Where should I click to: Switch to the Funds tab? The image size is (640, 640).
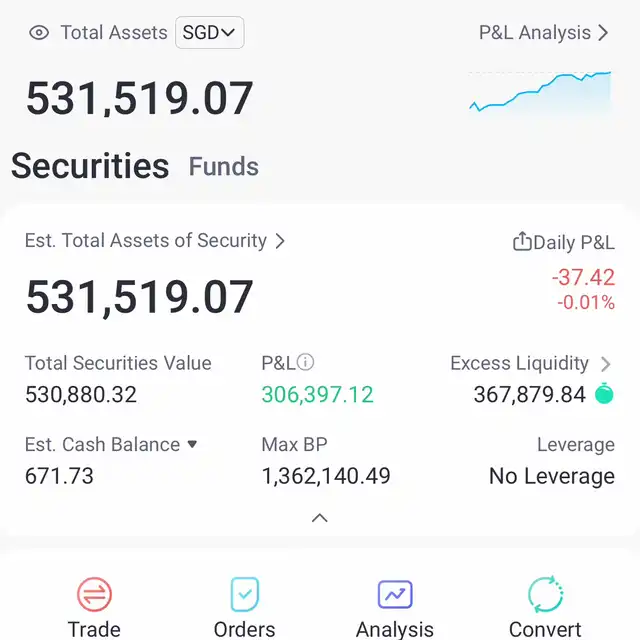point(223,167)
